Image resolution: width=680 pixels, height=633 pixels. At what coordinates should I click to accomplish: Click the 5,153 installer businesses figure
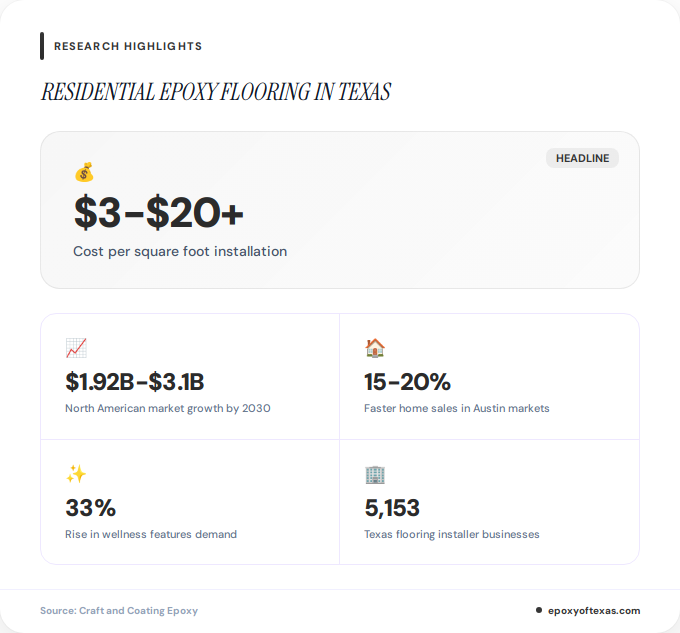(x=392, y=507)
